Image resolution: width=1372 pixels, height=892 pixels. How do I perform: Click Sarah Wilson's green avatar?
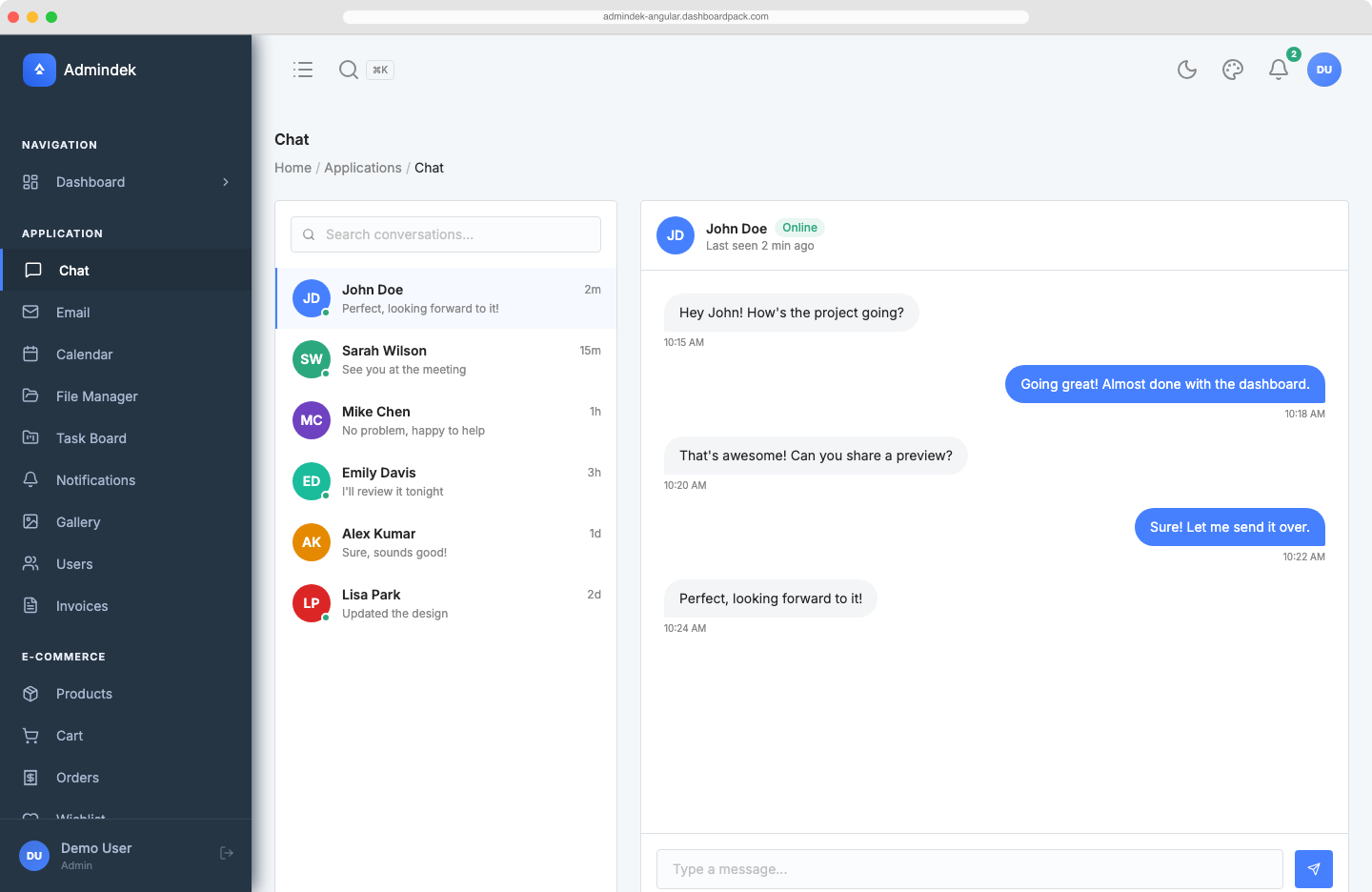pyautogui.click(x=311, y=359)
